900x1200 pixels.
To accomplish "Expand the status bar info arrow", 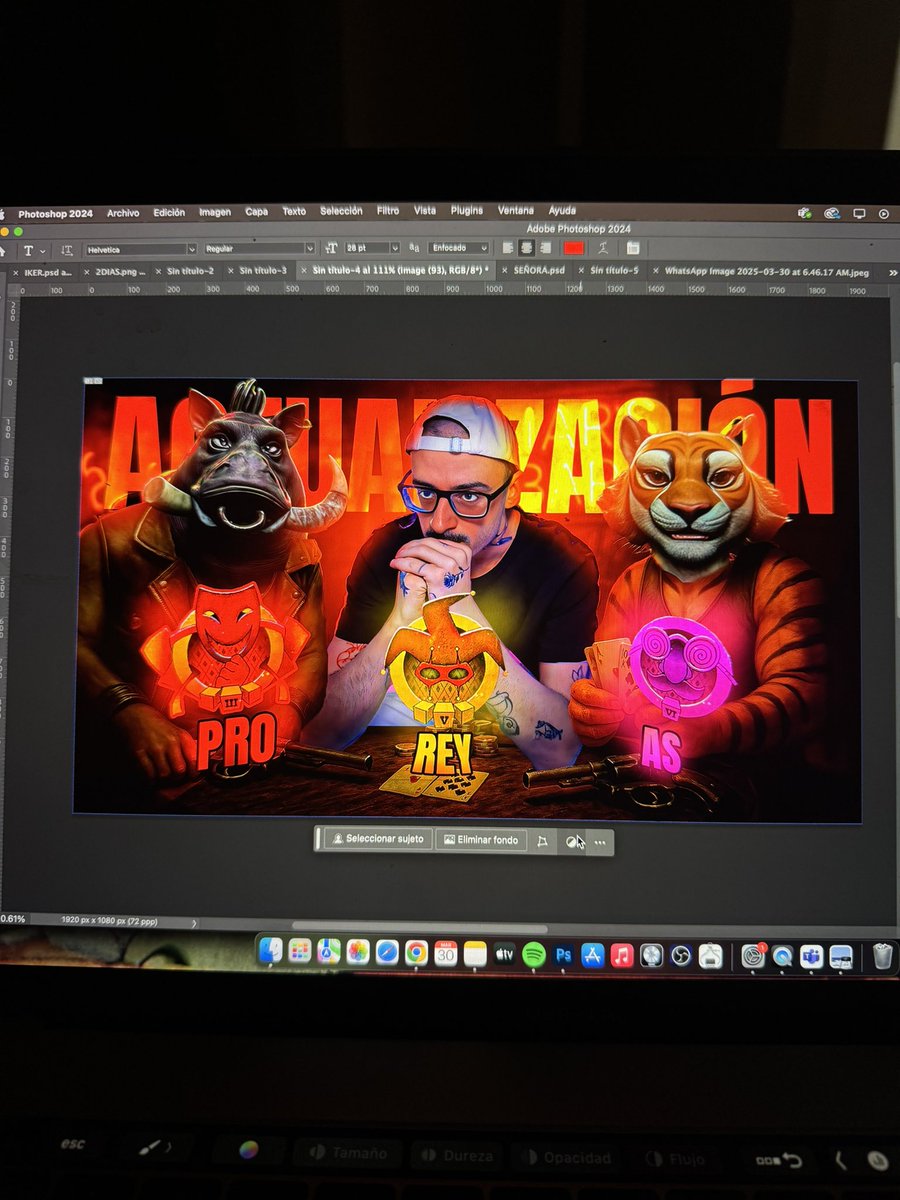I will pyautogui.click(x=194, y=922).
